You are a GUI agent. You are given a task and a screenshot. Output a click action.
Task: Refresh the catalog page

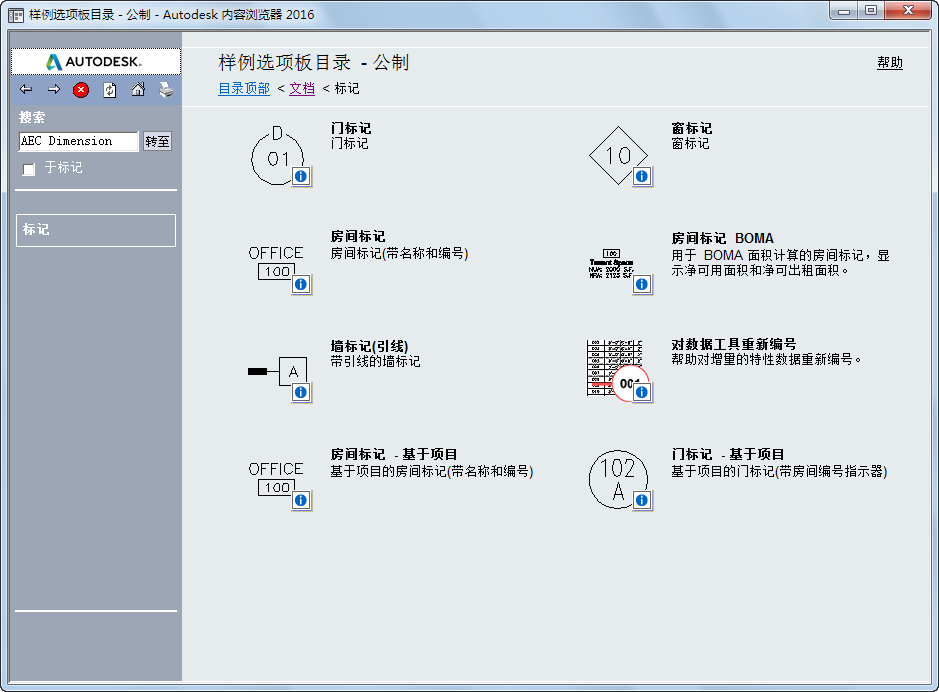tap(110, 90)
